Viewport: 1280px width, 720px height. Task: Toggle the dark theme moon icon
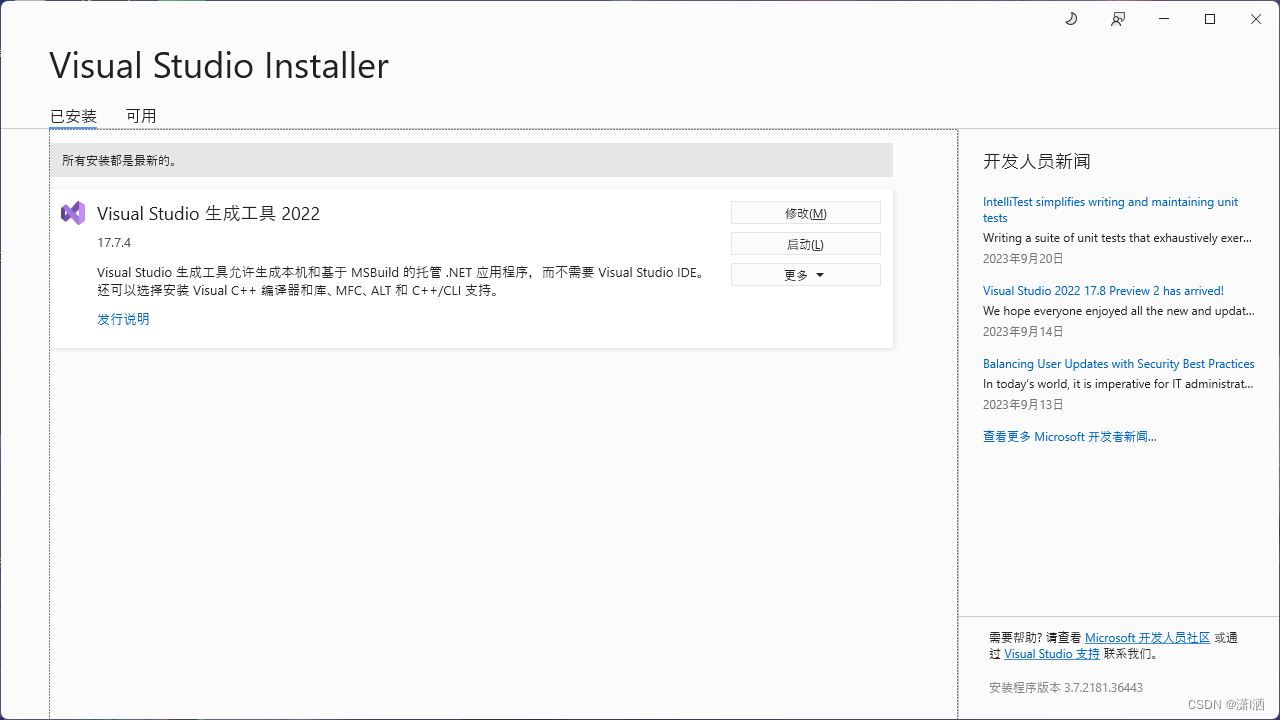point(1071,19)
